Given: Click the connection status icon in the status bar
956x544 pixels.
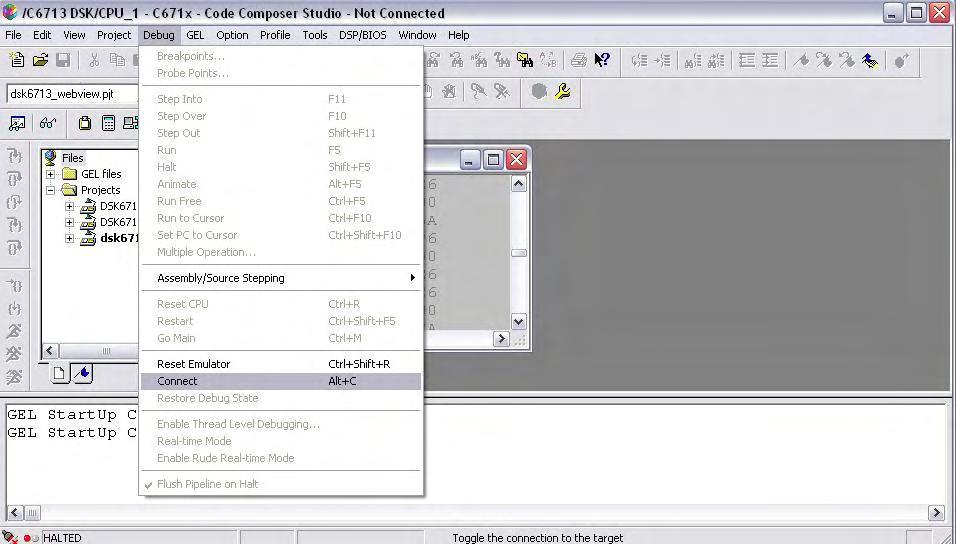Looking at the screenshot, I should point(10,537).
